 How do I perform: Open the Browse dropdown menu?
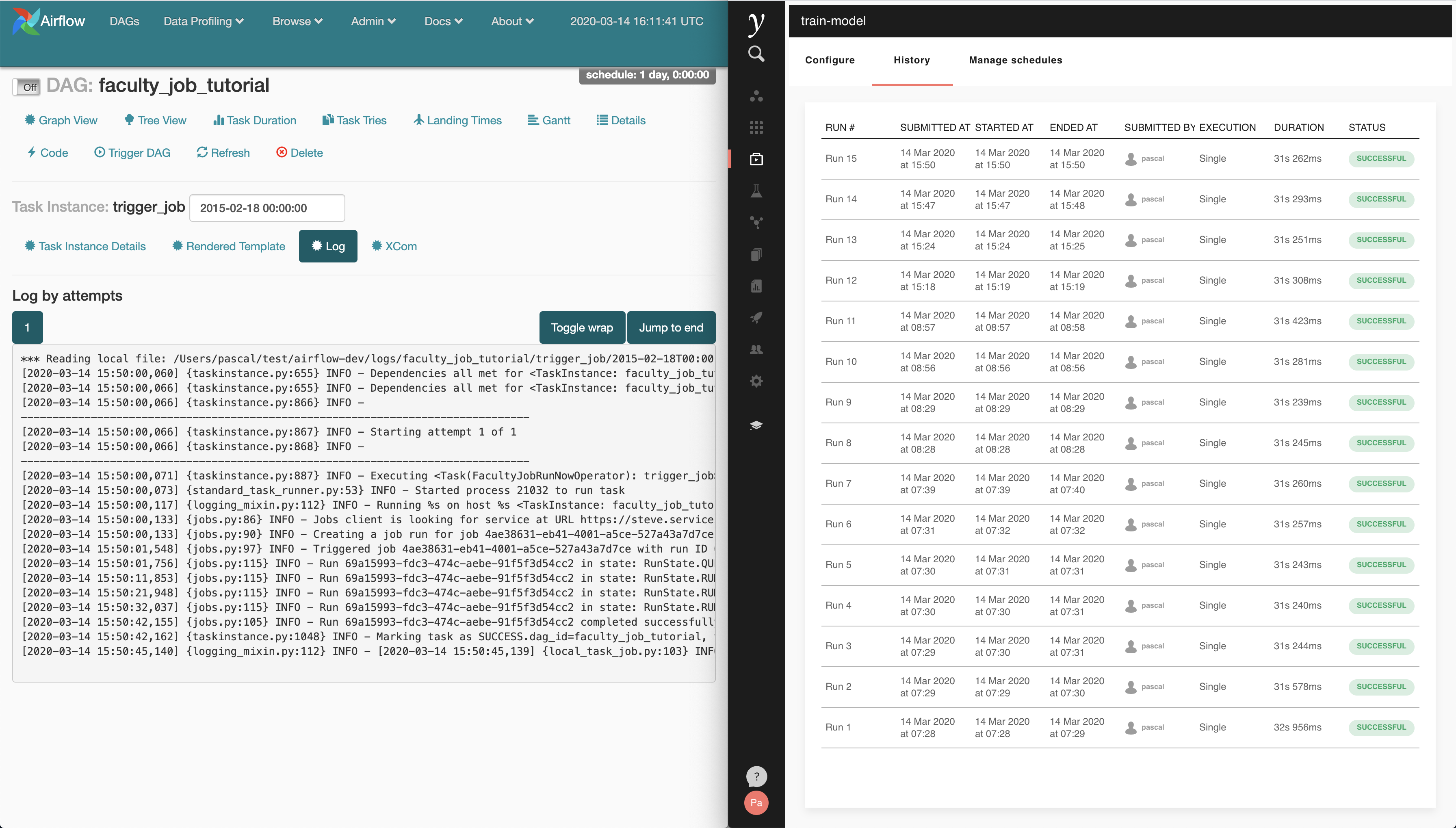(x=297, y=21)
